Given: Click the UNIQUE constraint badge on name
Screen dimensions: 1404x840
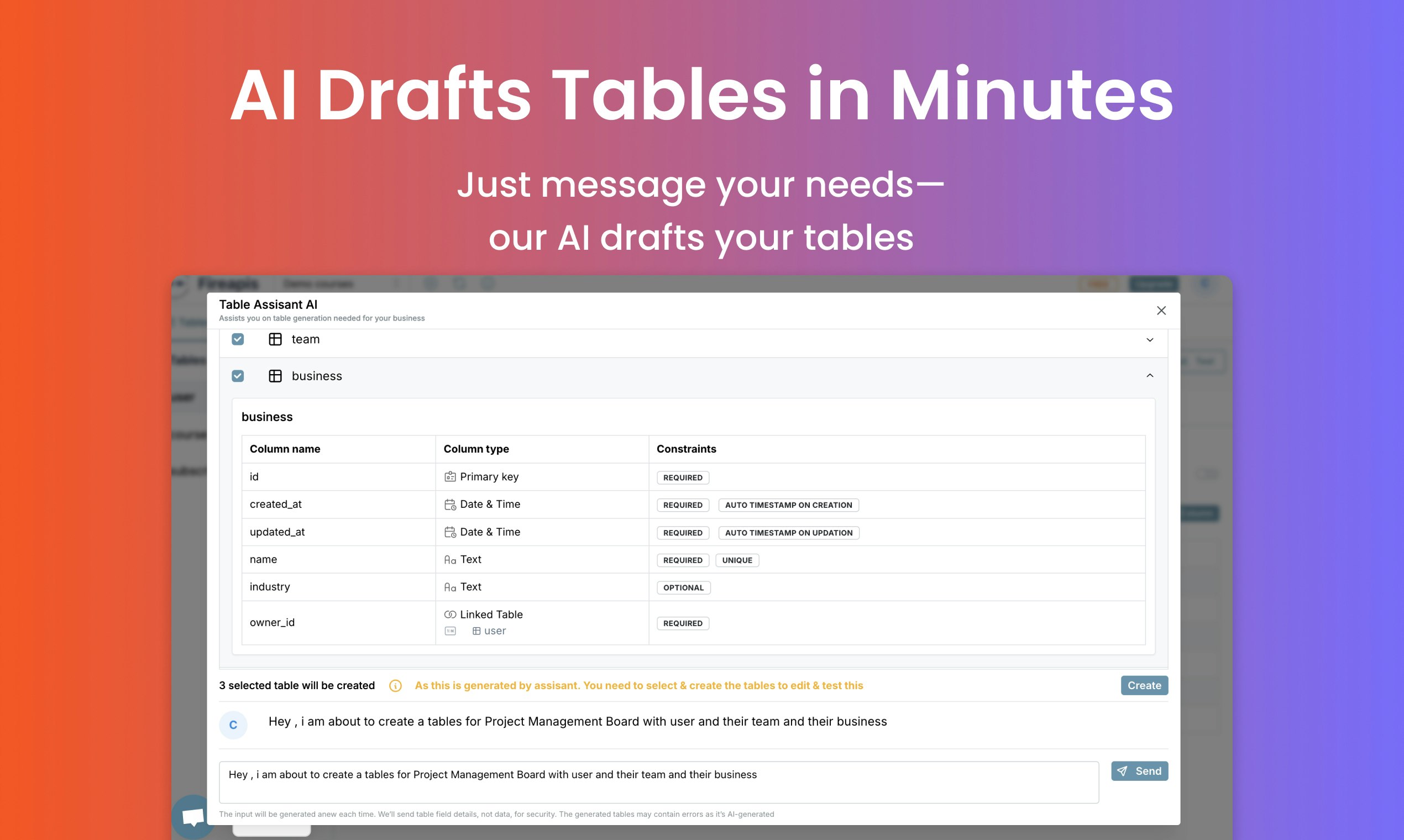Looking at the screenshot, I should pos(737,560).
